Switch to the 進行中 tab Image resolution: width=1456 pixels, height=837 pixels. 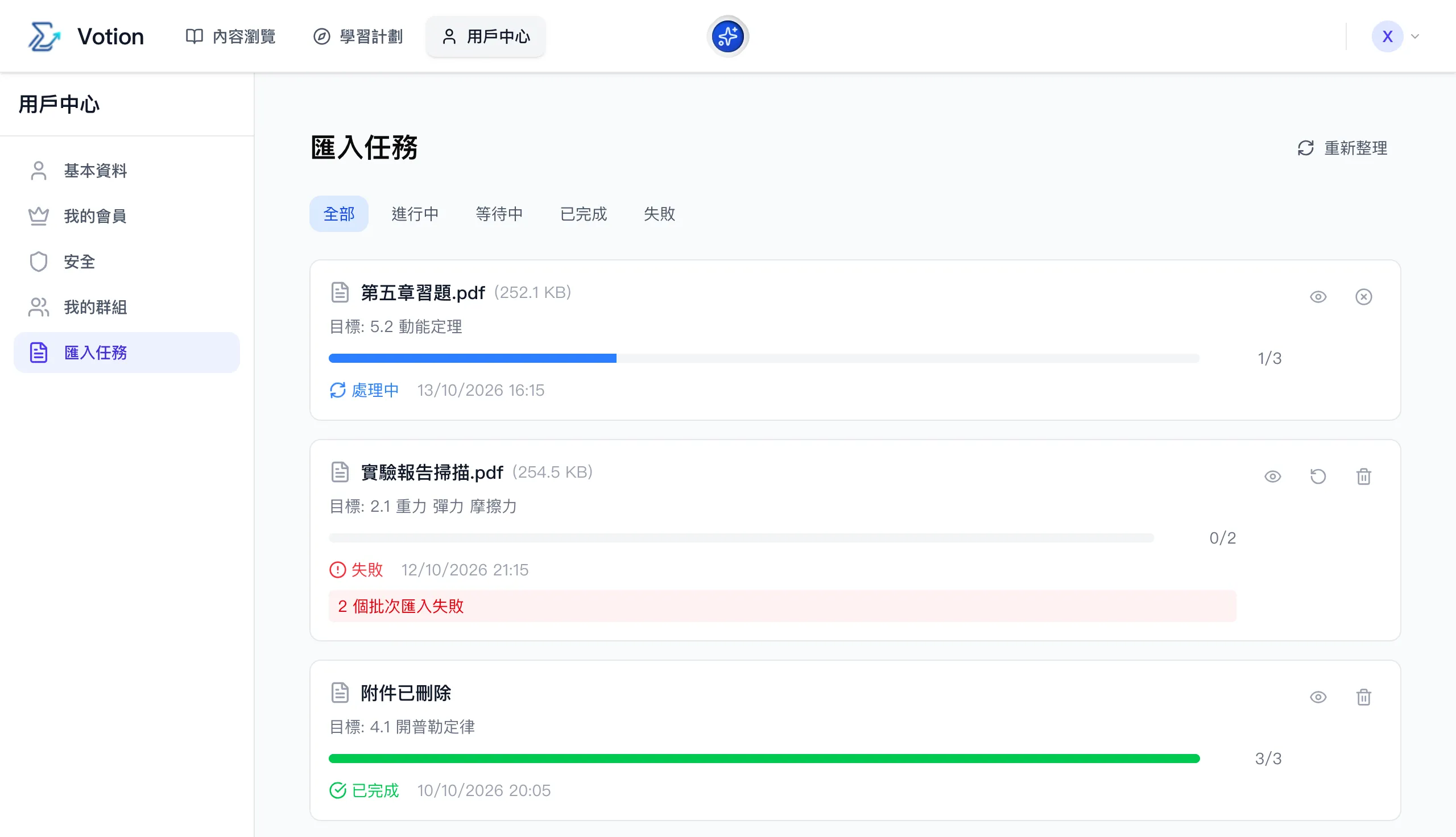415,214
